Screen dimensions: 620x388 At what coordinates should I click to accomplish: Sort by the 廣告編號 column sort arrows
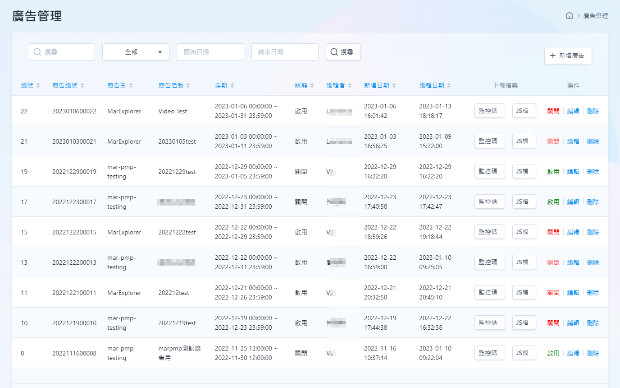pos(82,85)
